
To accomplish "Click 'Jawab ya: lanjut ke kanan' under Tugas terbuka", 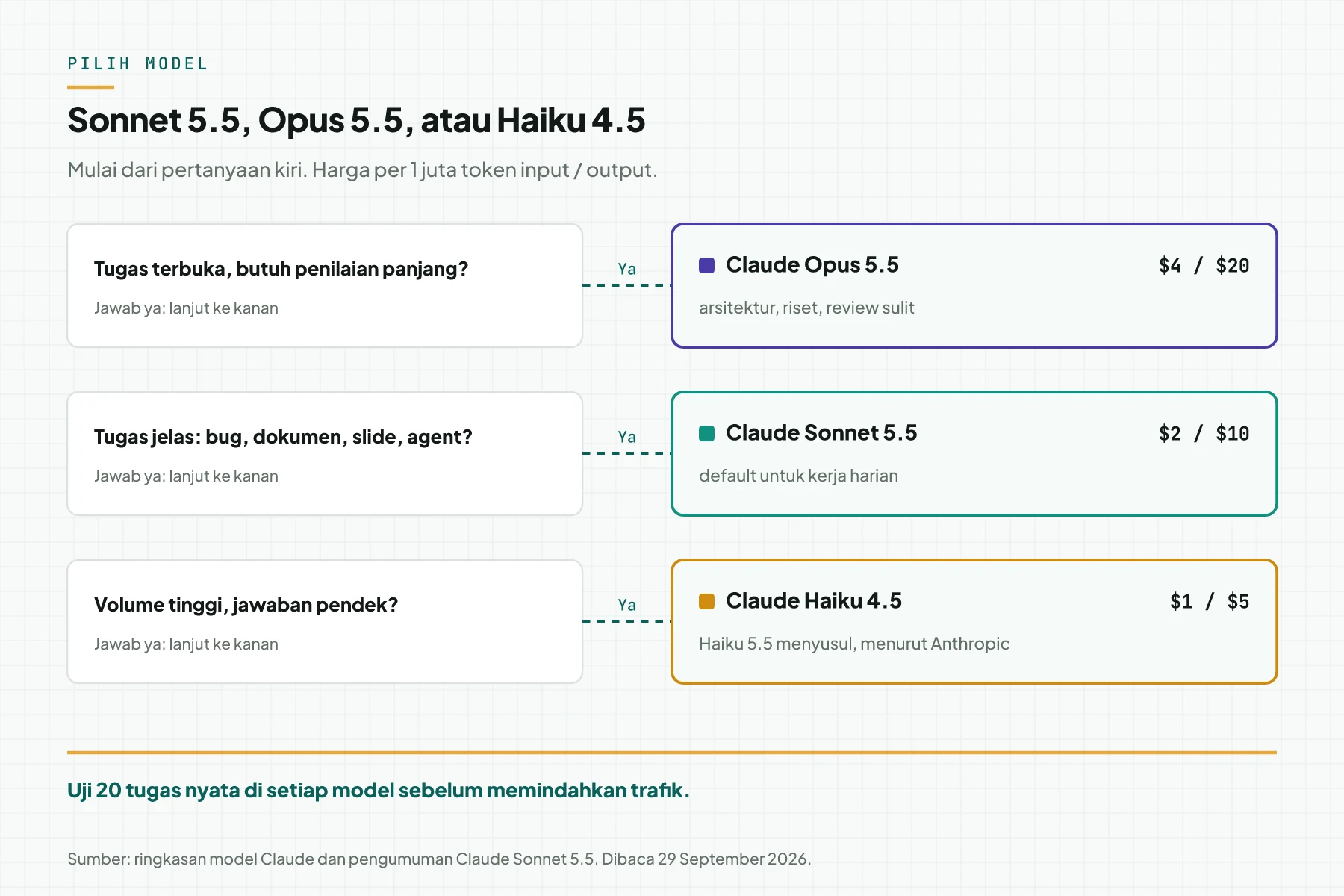I will coord(186,308).
